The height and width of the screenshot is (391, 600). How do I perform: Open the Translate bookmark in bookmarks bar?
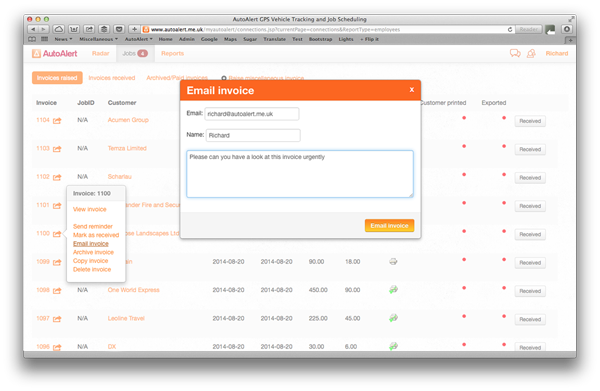274,39
